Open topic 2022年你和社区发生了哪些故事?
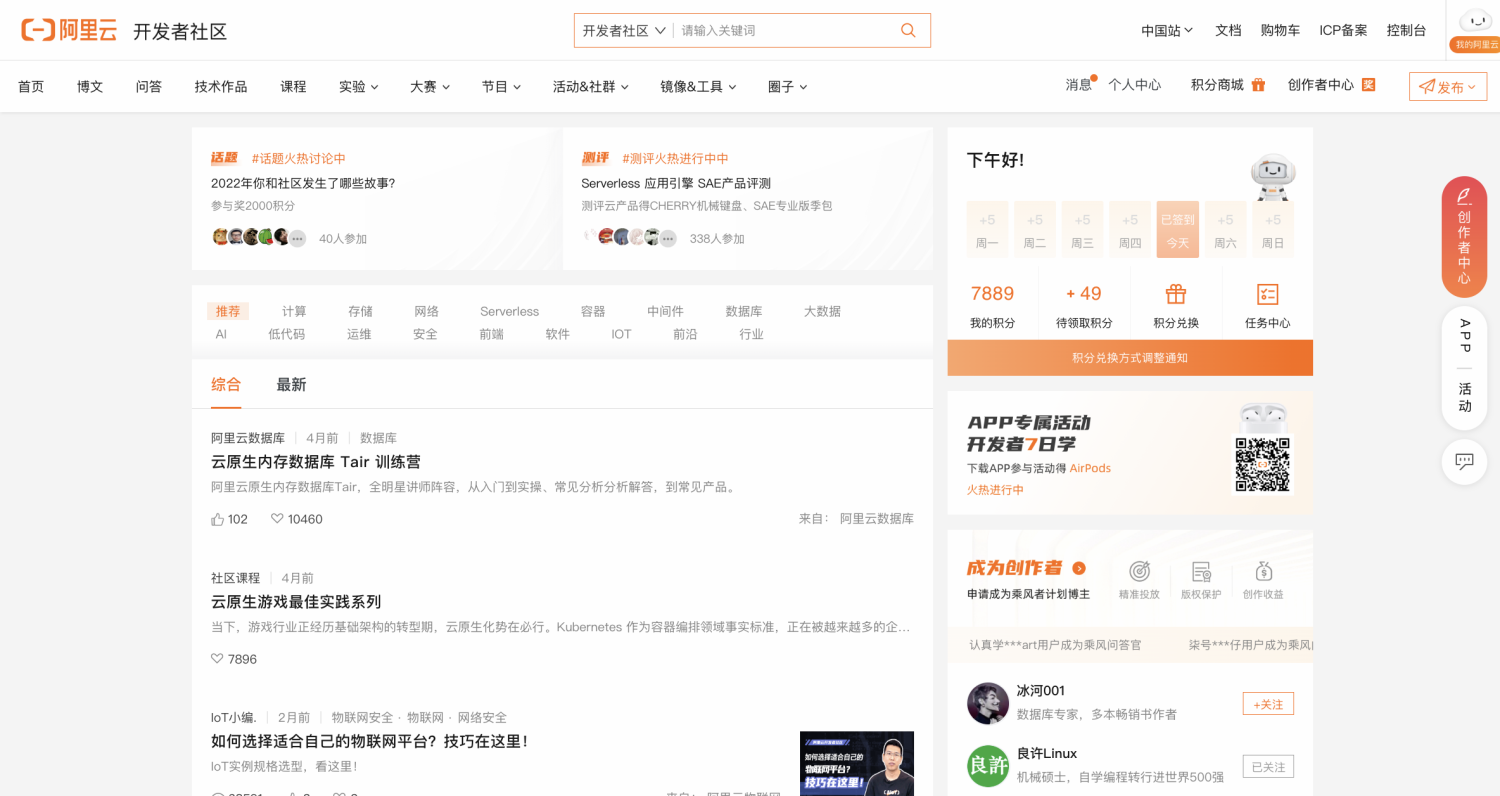Viewport: 1500px width, 796px height. pos(303,183)
